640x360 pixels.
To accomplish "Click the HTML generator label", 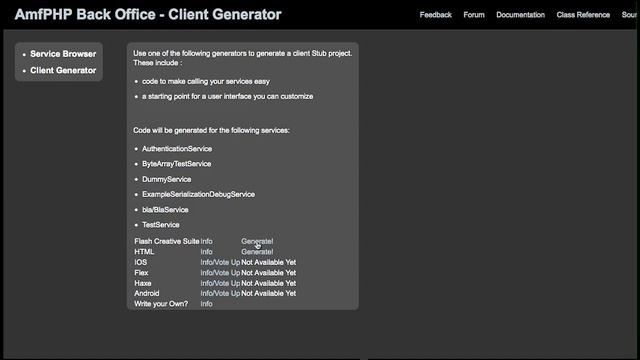I will pyautogui.click(x=144, y=252).
